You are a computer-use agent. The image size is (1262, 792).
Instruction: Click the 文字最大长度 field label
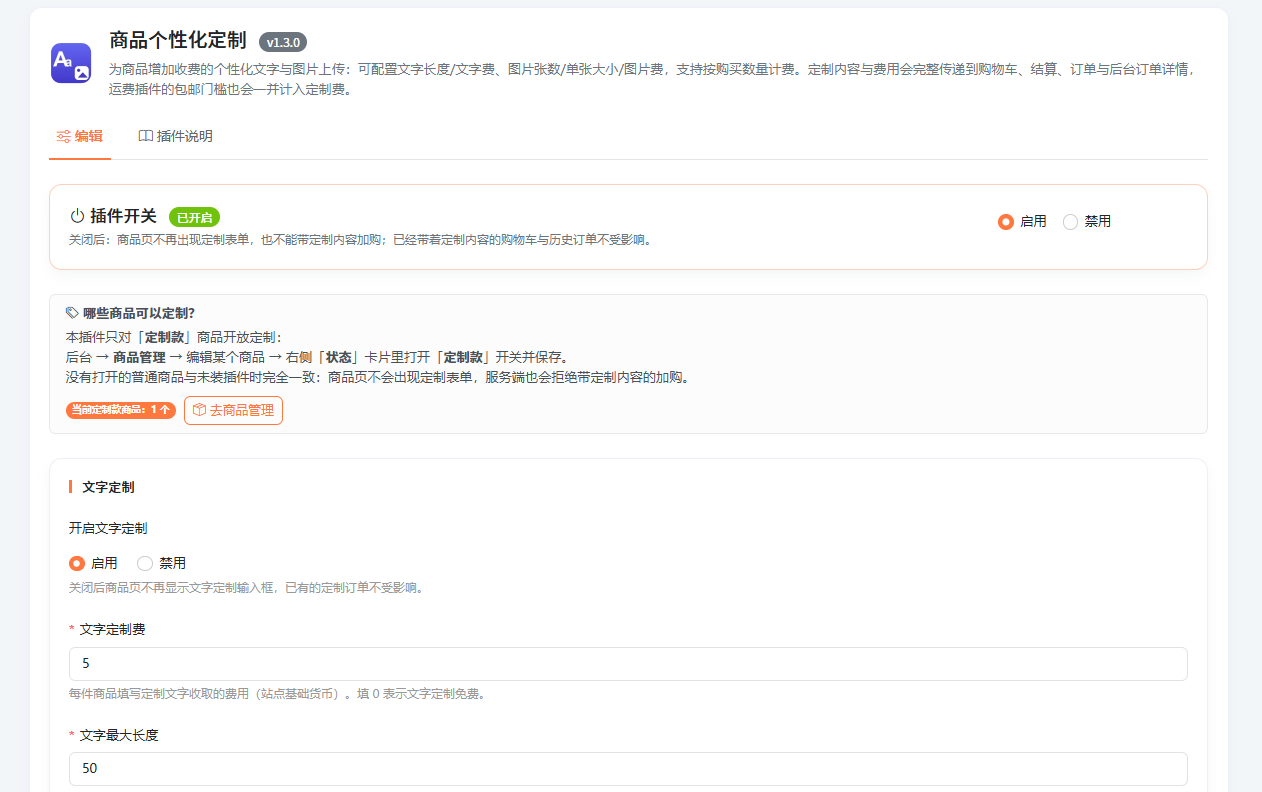[x=119, y=735]
